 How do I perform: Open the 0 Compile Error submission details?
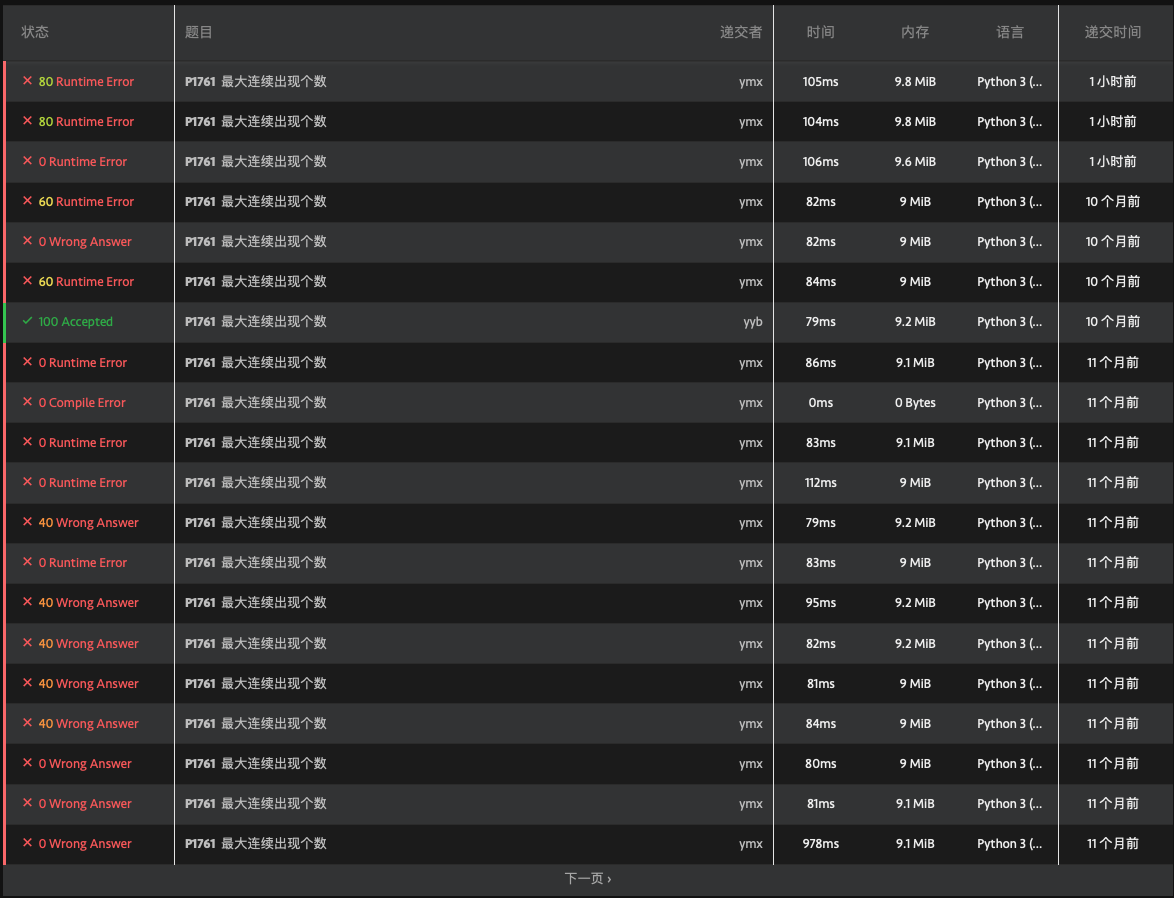(82, 403)
